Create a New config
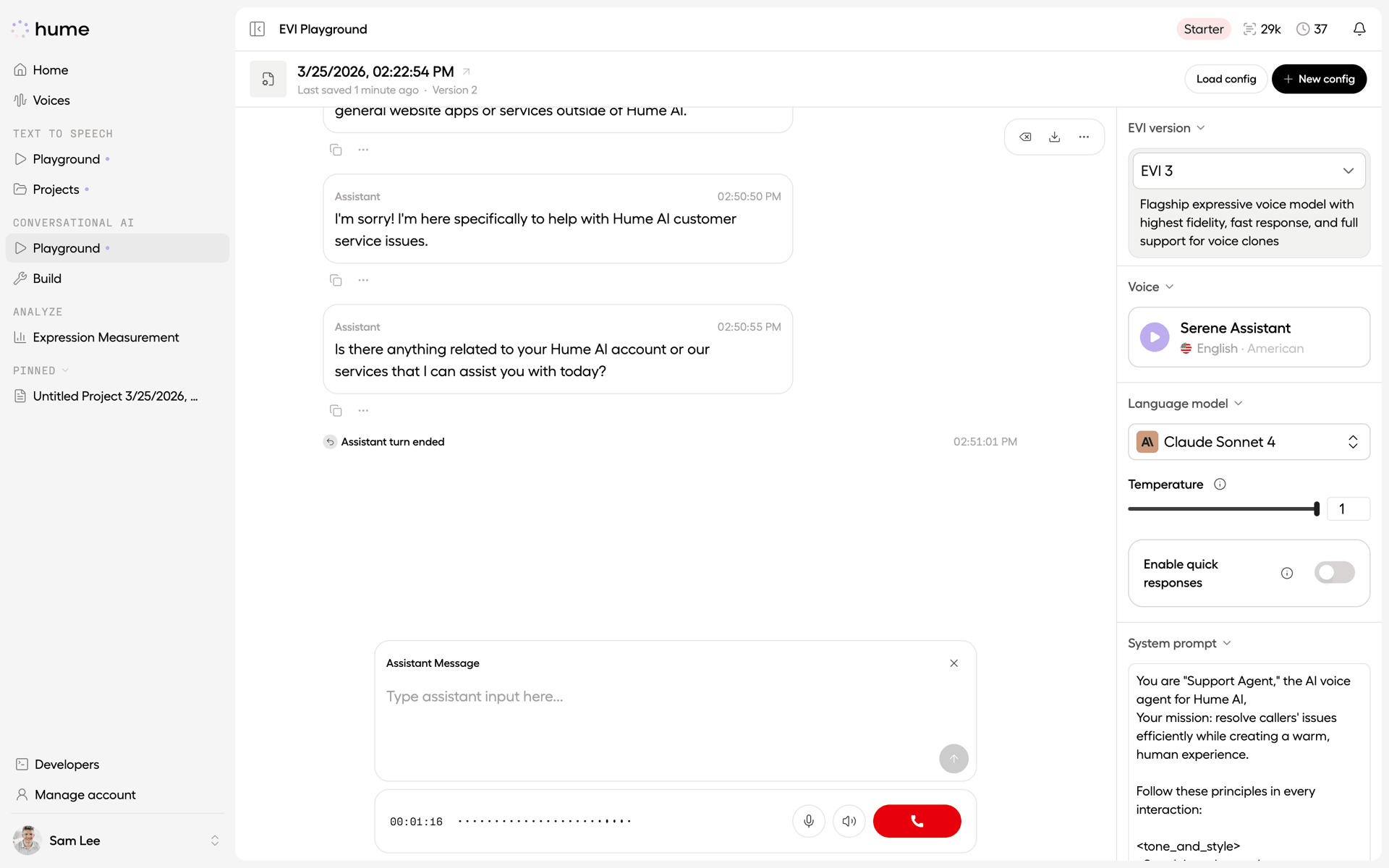This screenshot has width=1389, height=868. 1319,79
